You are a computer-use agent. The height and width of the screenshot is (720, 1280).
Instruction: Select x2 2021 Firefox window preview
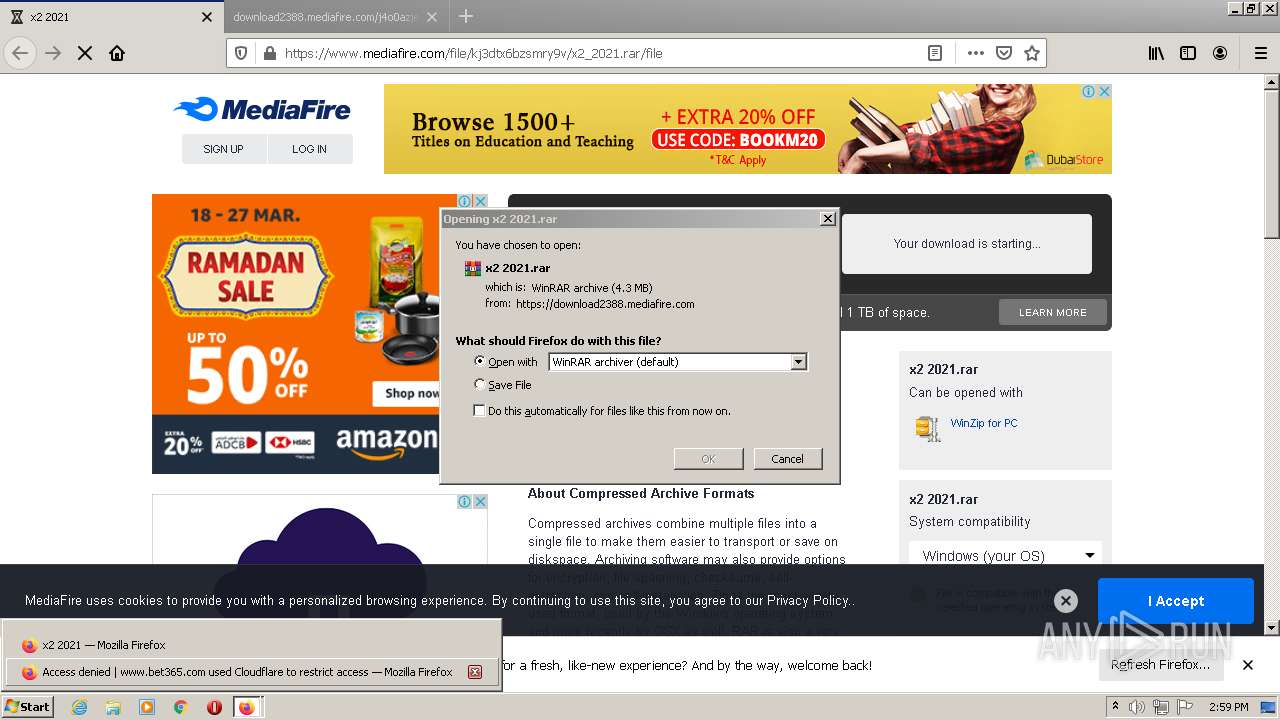coord(251,645)
